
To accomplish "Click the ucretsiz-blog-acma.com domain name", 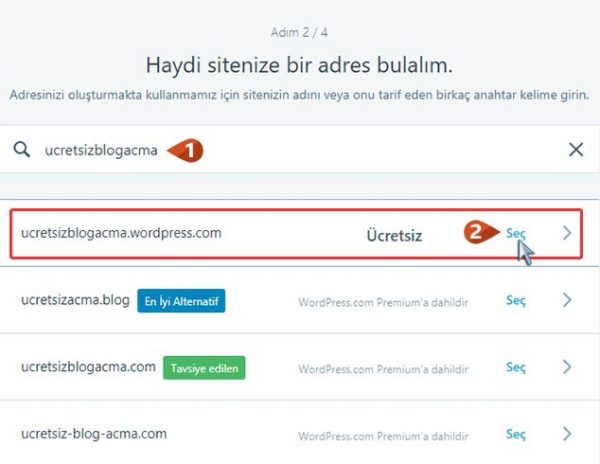I will 94,434.
